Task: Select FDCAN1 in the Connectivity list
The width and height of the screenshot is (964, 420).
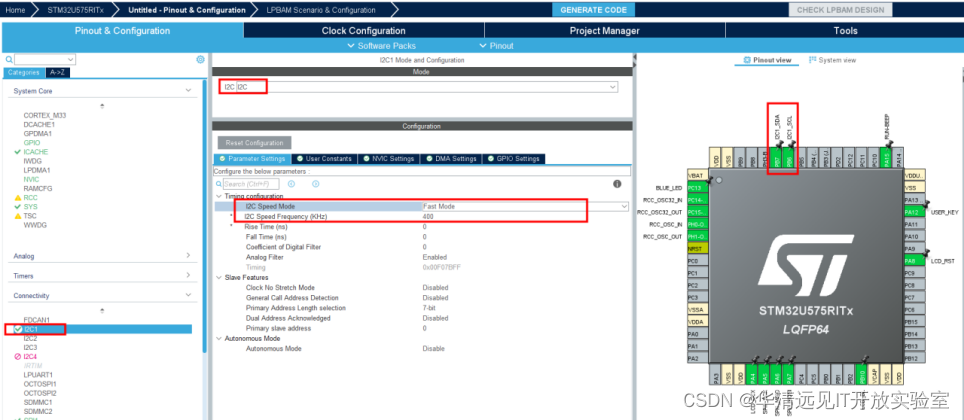Action: 36,320
